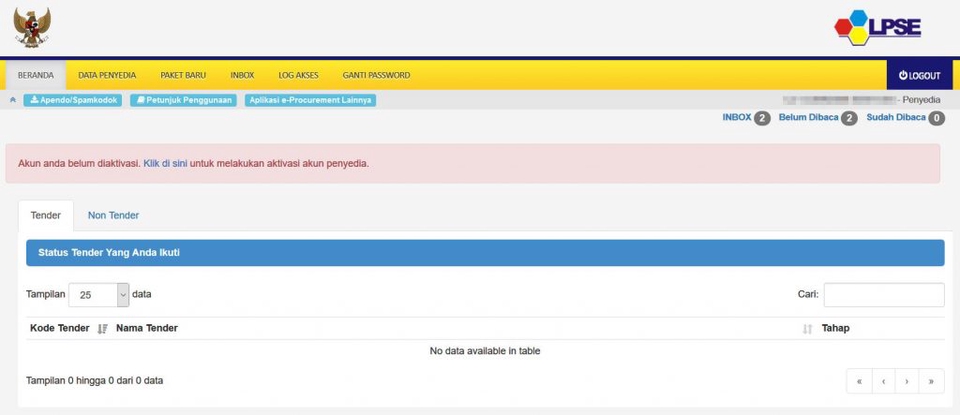Click the Garuda emblem logo
Screen dimensions: 960x415
[32, 28]
